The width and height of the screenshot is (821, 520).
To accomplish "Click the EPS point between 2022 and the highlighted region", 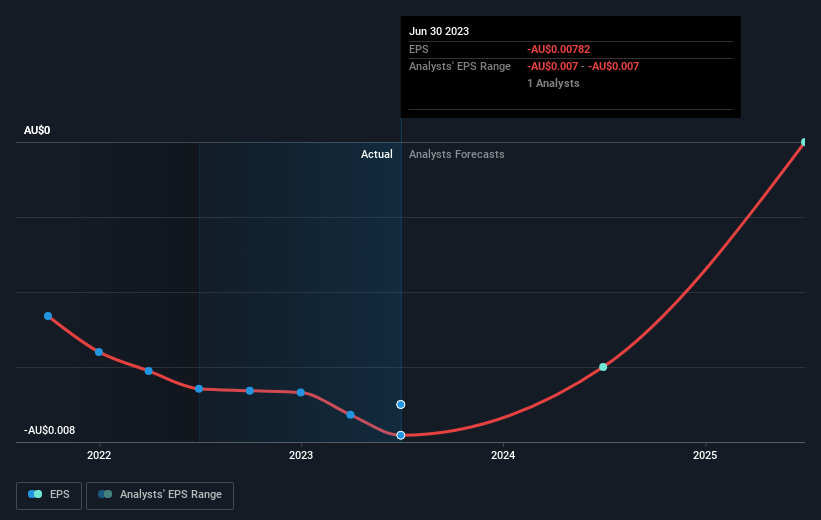I will coord(149,371).
